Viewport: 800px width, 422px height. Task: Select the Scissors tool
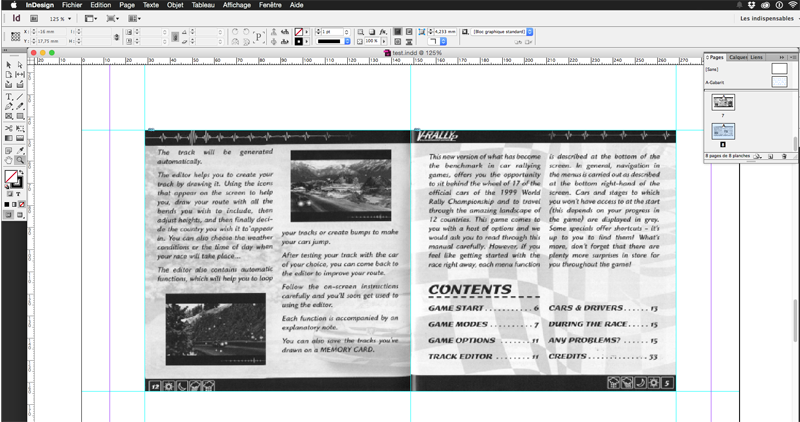(9, 129)
